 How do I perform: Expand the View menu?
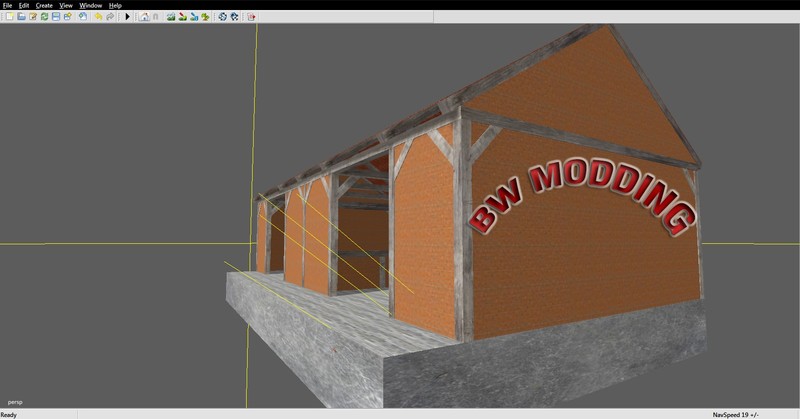pyautogui.click(x=66, y=6)
